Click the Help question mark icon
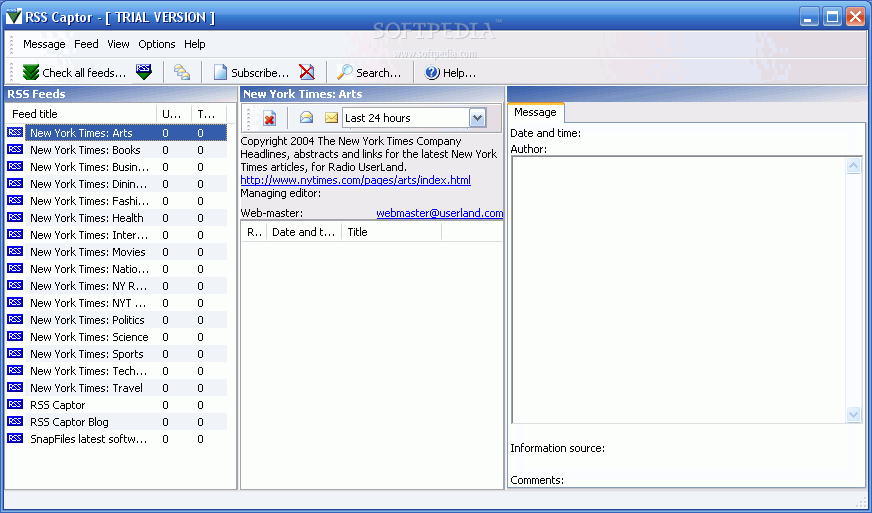 pyautogui.click(x=432, y=72)
